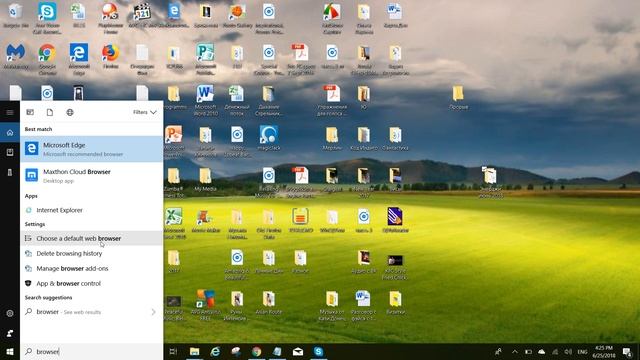
Task: Select the Media Player Classic 321 shortcut
Action: point(142,16)
